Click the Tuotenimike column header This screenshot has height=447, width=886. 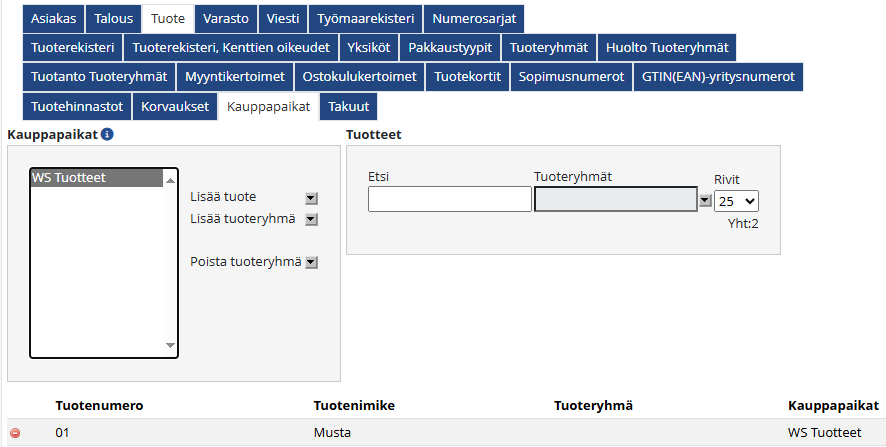coord(354,405)
